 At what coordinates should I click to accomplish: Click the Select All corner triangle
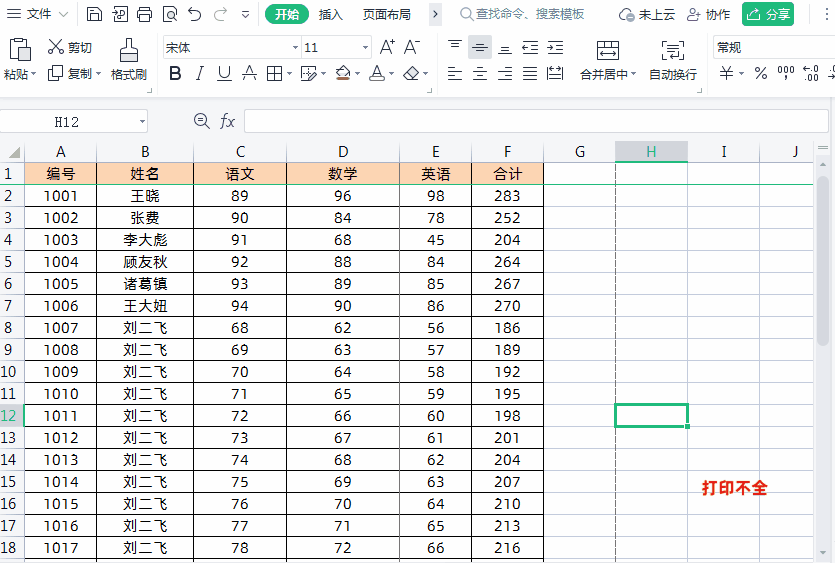14,153
